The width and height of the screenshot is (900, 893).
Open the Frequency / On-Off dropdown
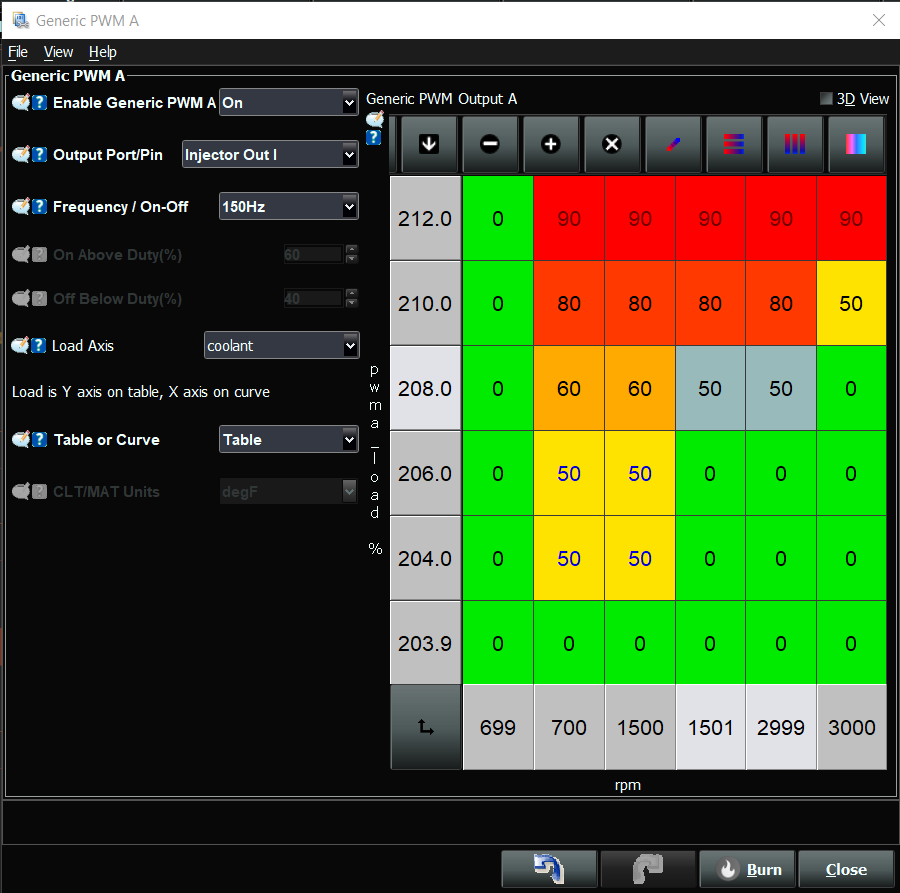(289, 207)
